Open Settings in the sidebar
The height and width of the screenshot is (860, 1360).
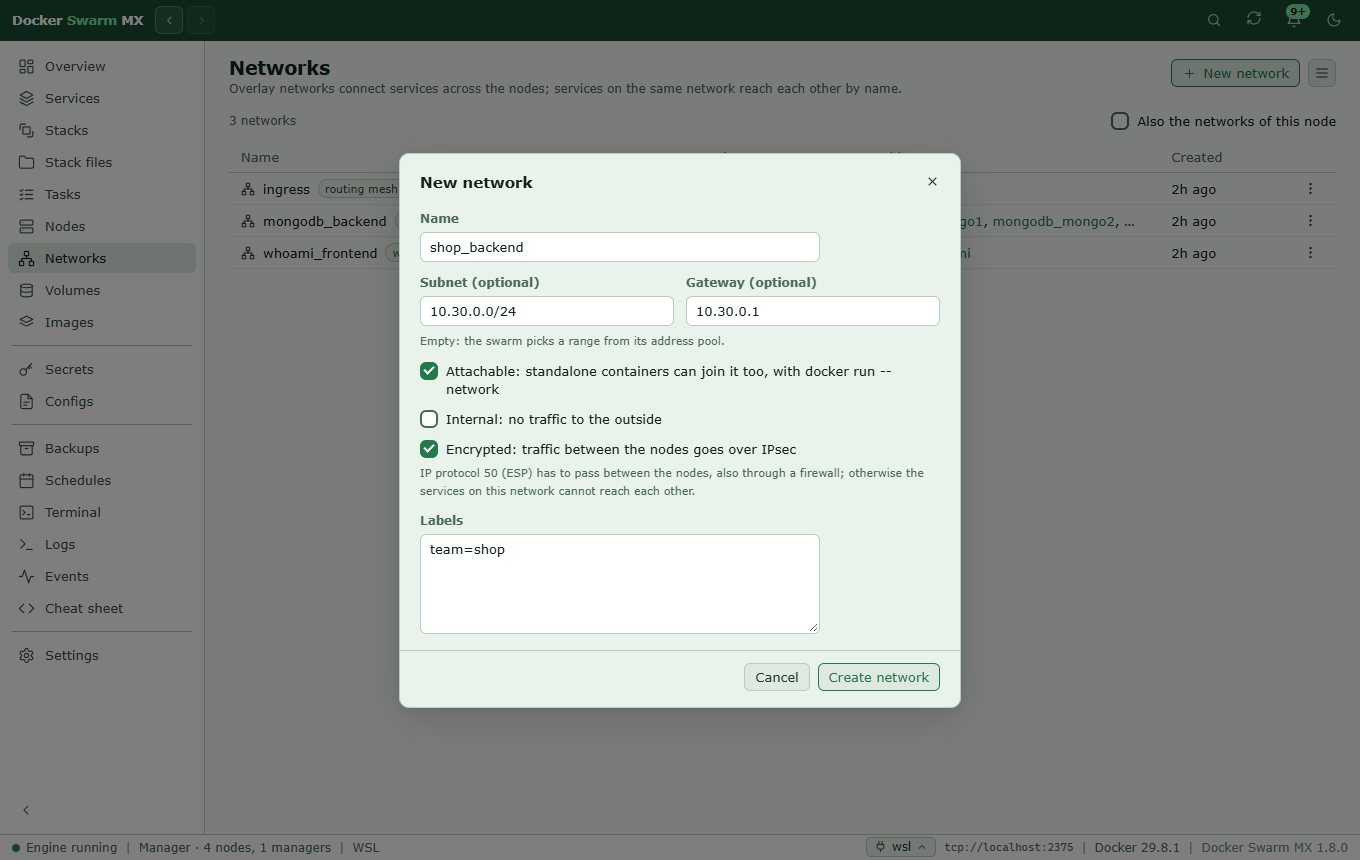click(102, 655)
